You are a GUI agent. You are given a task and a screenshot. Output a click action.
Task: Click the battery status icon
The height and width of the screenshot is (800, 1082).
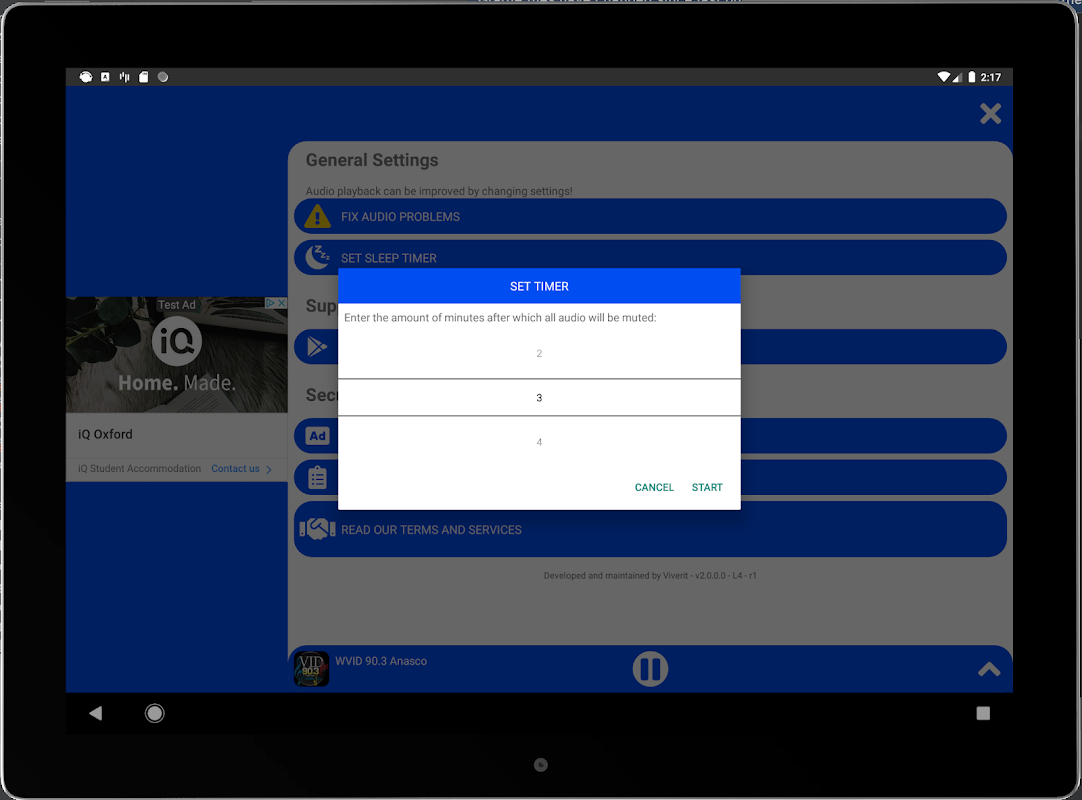(972, 77)
